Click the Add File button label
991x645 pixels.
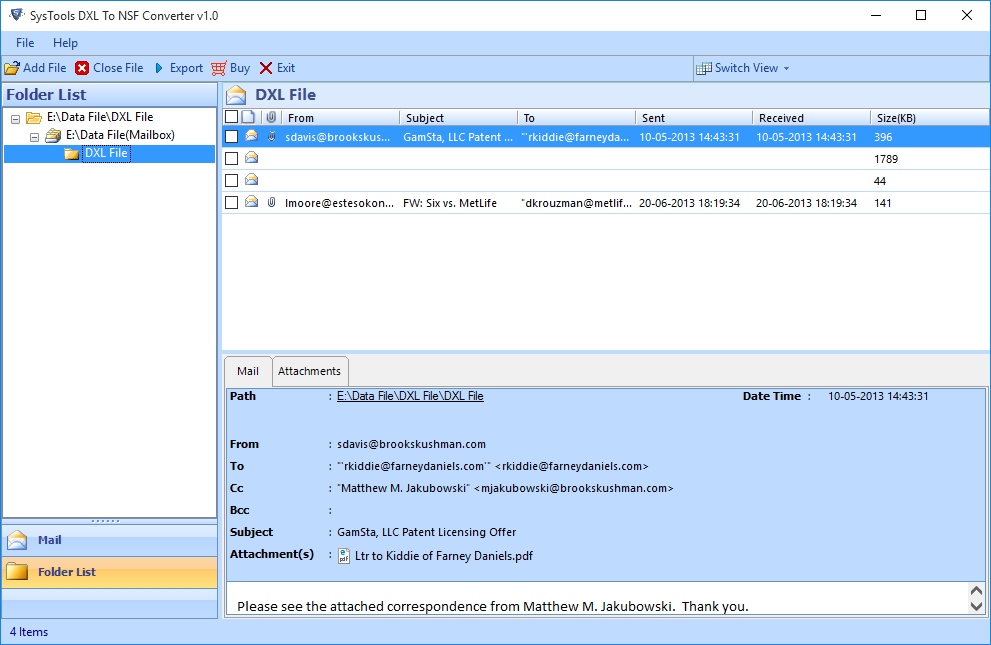44,68
